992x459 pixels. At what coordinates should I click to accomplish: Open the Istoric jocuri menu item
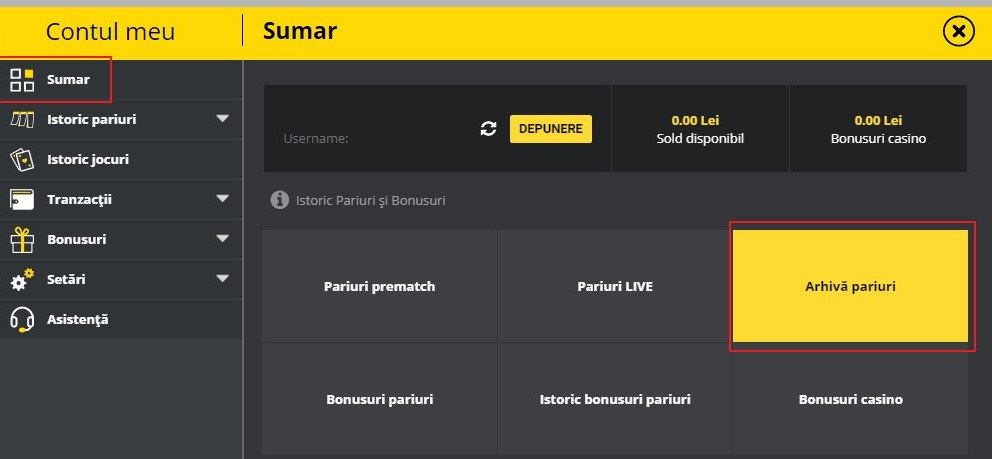88,159
